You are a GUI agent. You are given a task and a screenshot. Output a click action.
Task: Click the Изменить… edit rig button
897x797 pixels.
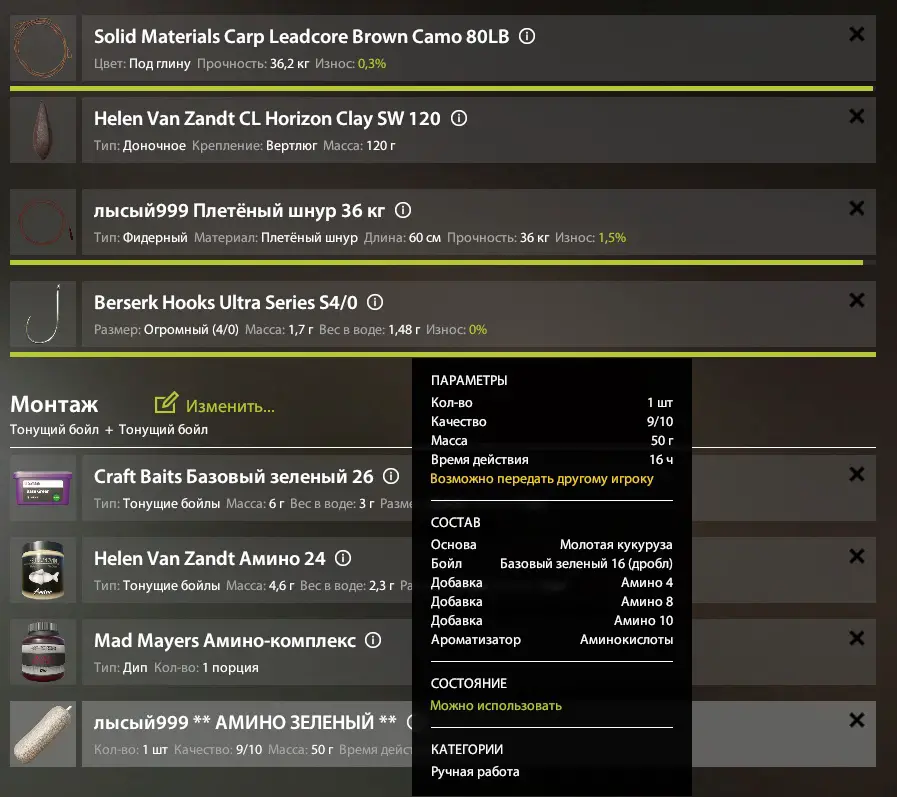coord(215,405)
